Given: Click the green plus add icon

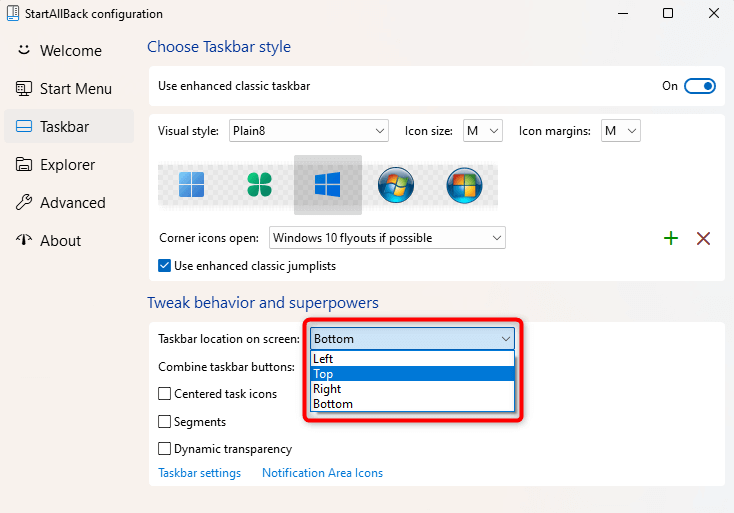Looking at the screenshot, I should 671,238.
